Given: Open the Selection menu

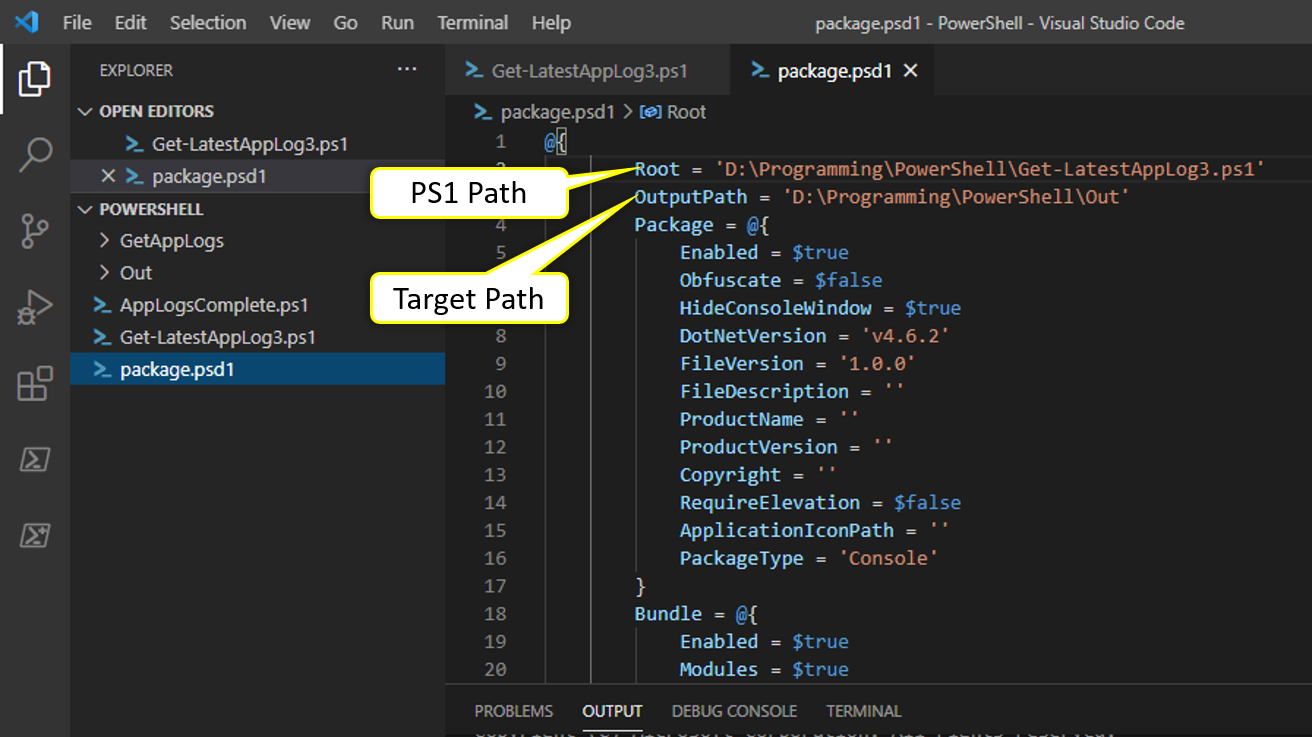Looking at the screenshot, I should pyautogui.click(x=209, y=22).
